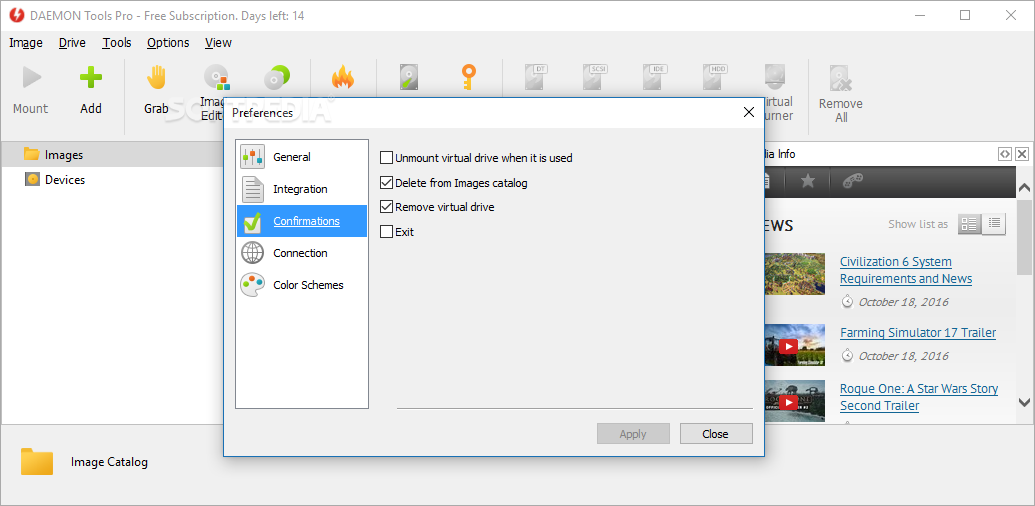Open Farming Simulator 17 Trailer link
This screenshot has width=1035, height=506.
click(x=918, y=333)
